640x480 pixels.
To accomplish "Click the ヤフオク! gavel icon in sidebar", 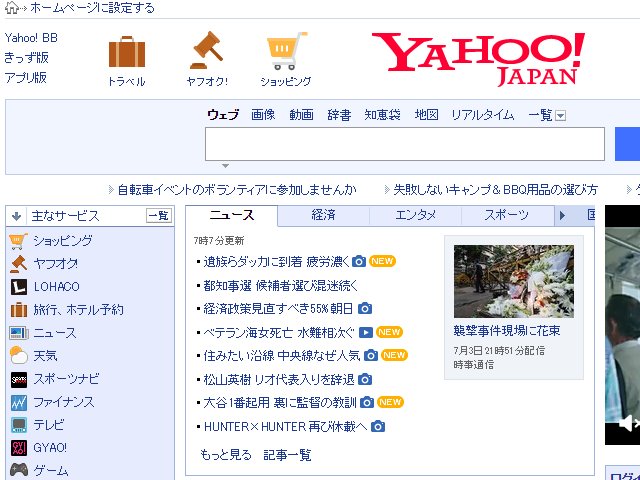I will [18, 264].
